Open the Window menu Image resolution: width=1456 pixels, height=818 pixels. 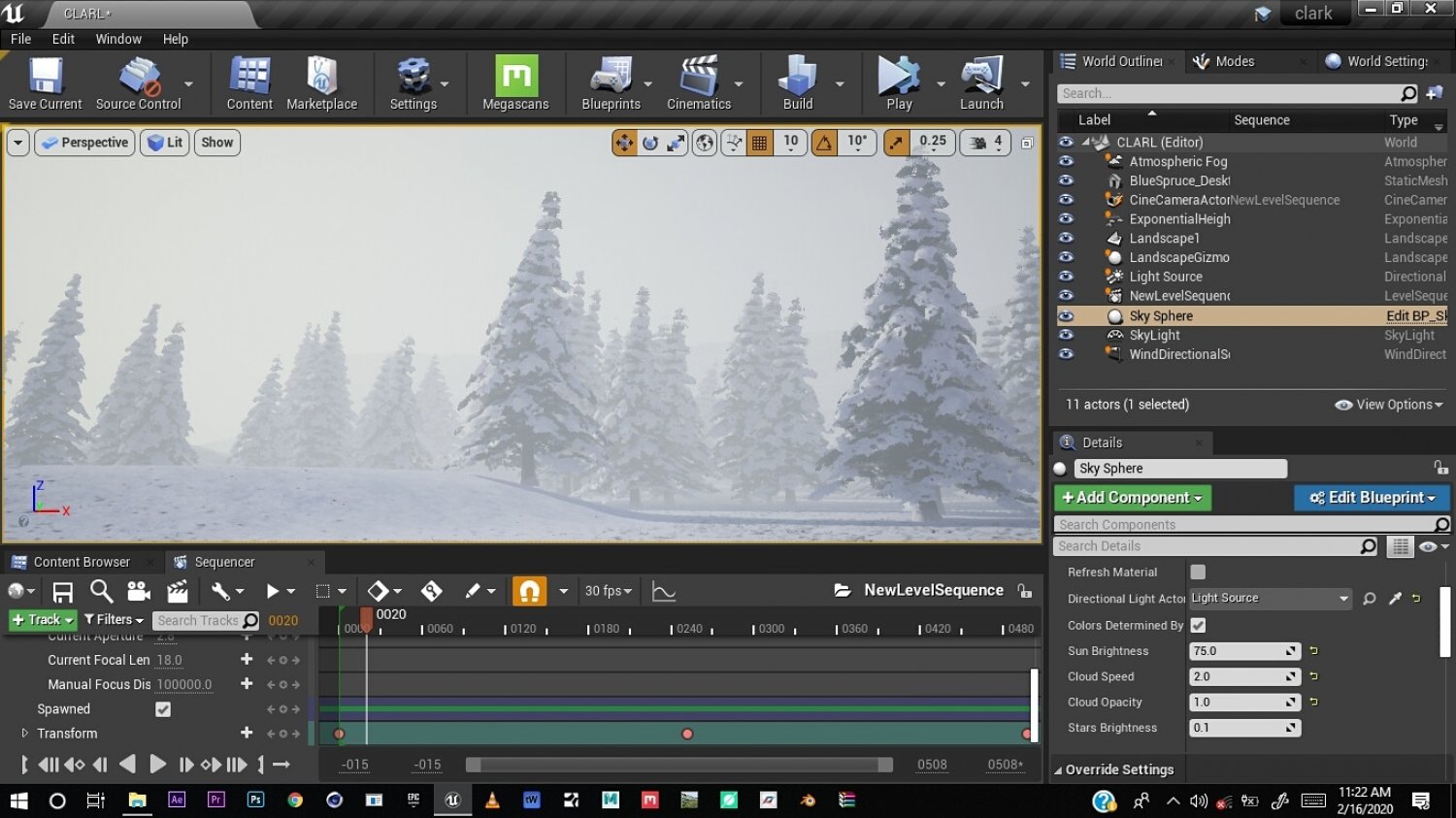[x=118, y=39]
